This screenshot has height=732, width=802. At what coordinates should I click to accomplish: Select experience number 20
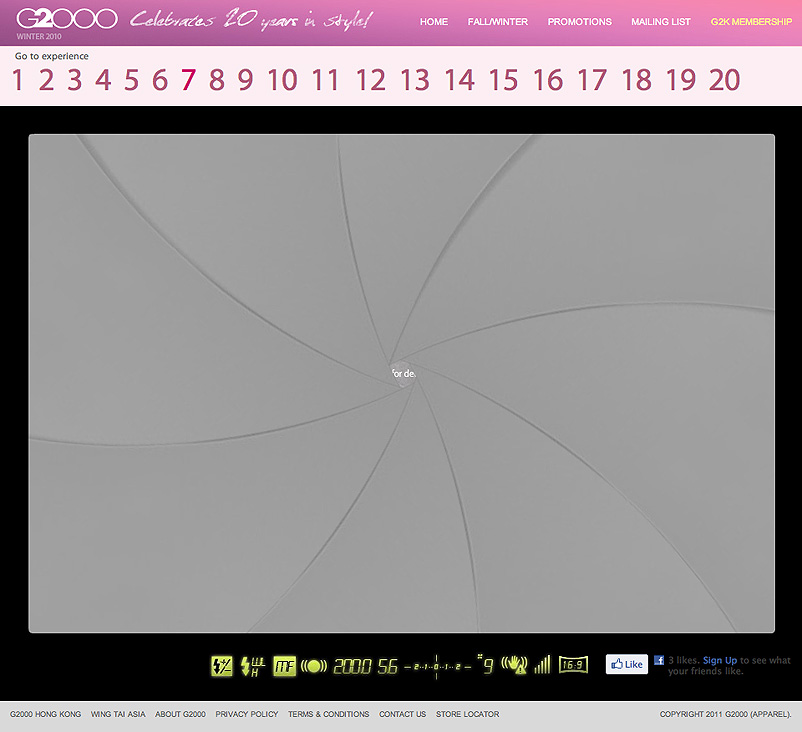coord(724,81)
